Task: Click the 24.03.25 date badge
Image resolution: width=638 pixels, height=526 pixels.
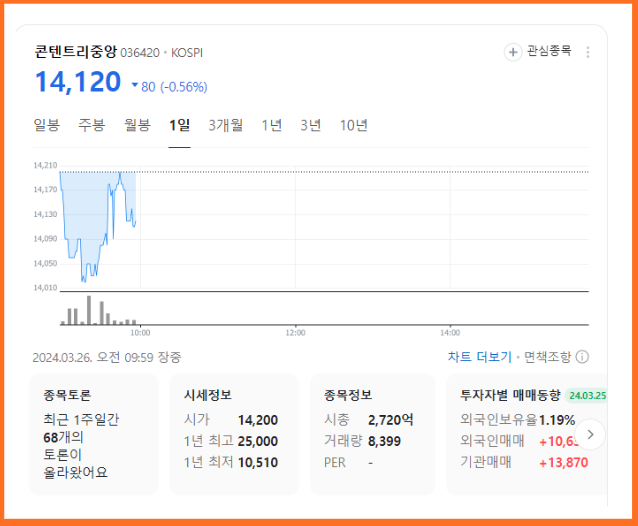Action: pos(587,395)
